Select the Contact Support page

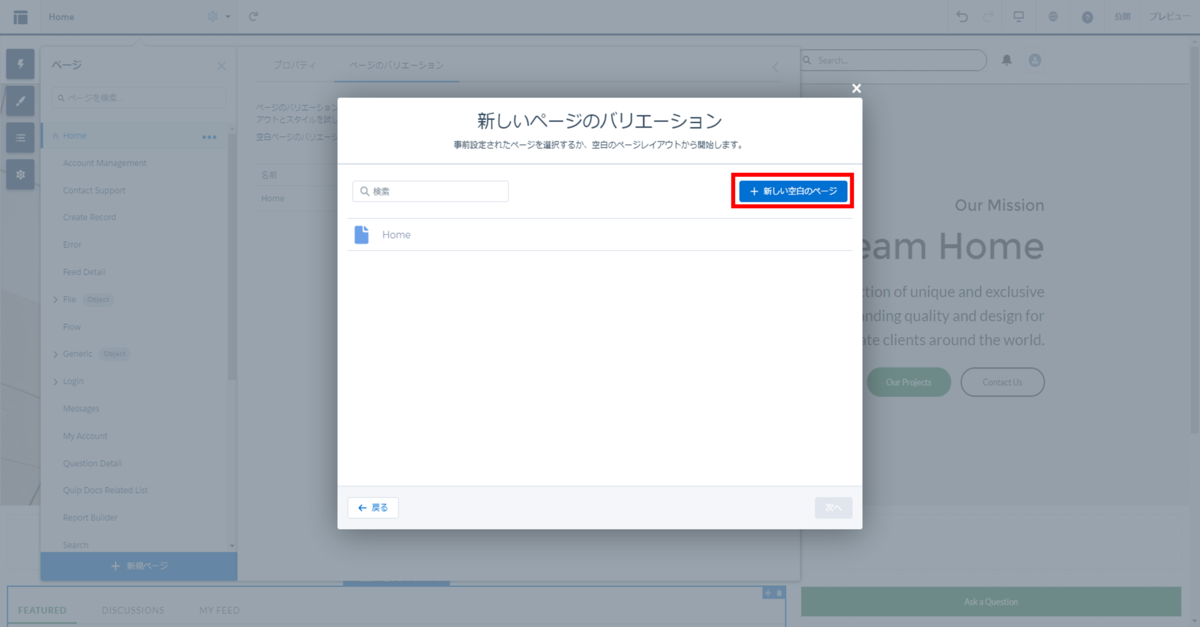click(x=94, y=190)
